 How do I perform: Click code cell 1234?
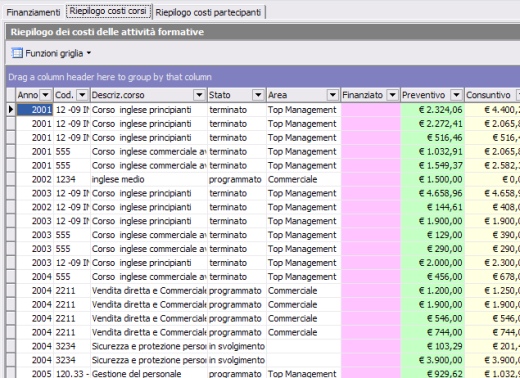pyautogui.click(x=72, y=179)
